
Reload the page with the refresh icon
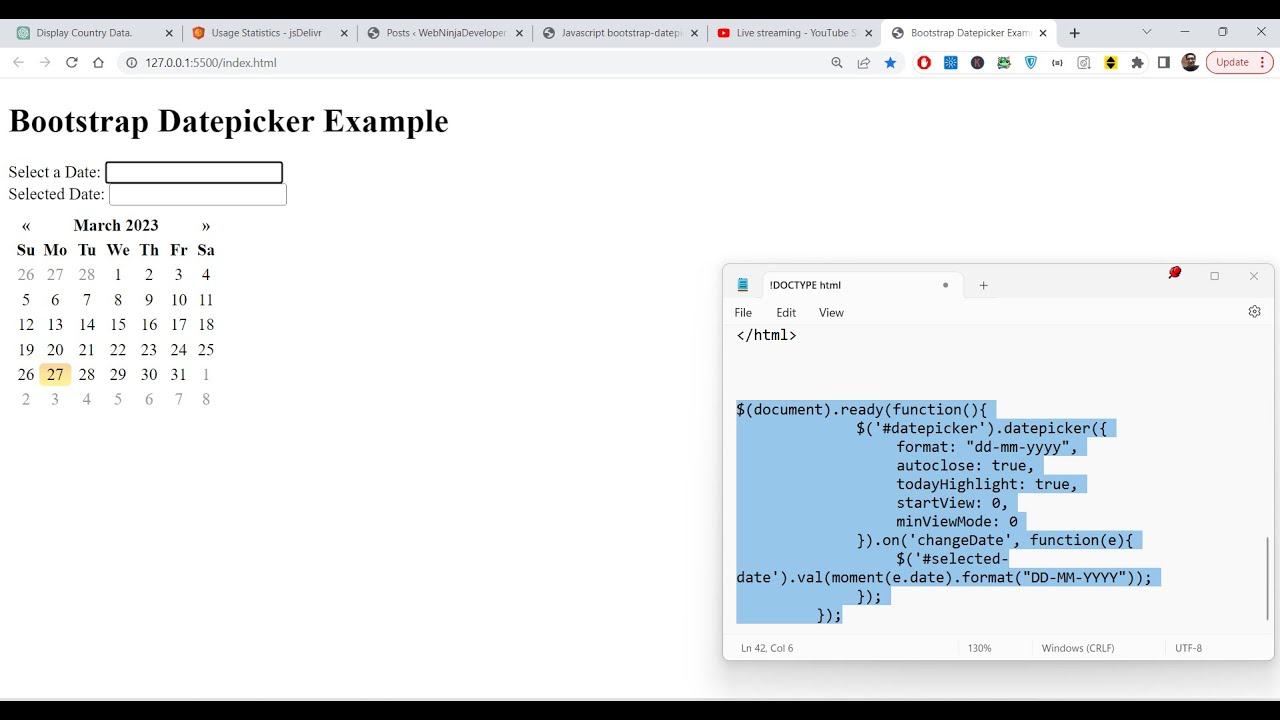pos(71,62)
